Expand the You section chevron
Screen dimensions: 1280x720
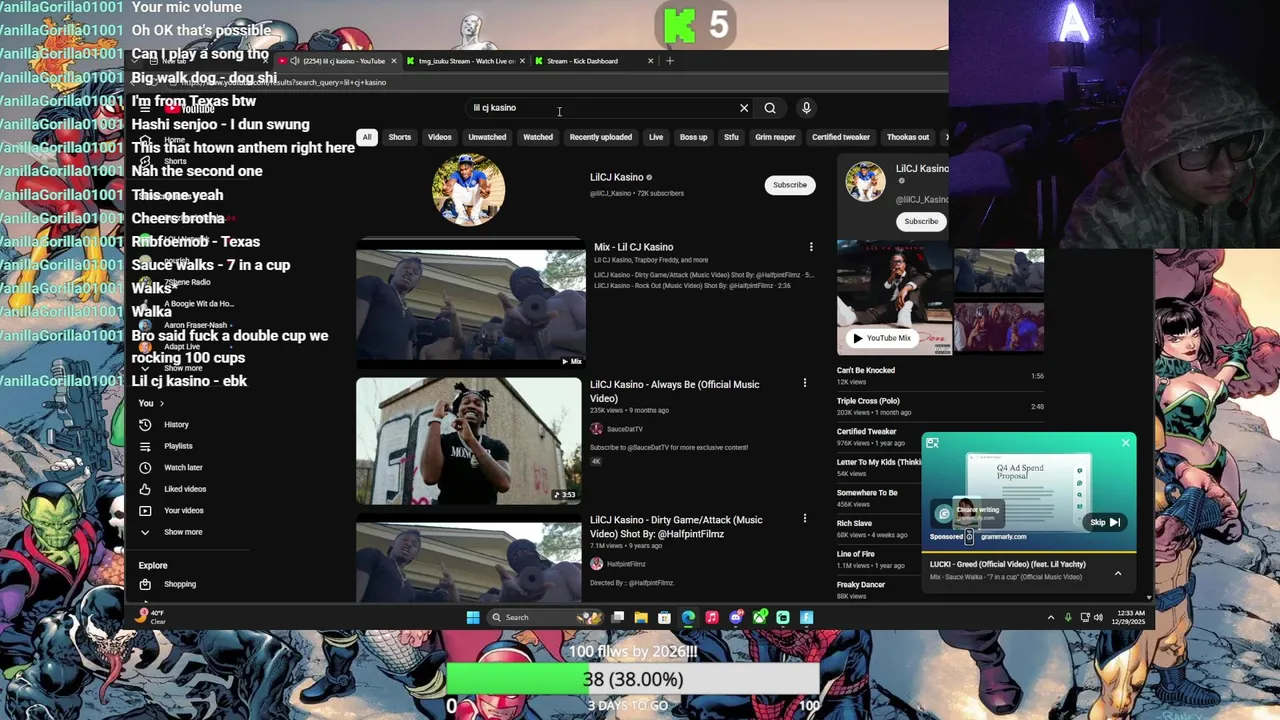[161, 403]
